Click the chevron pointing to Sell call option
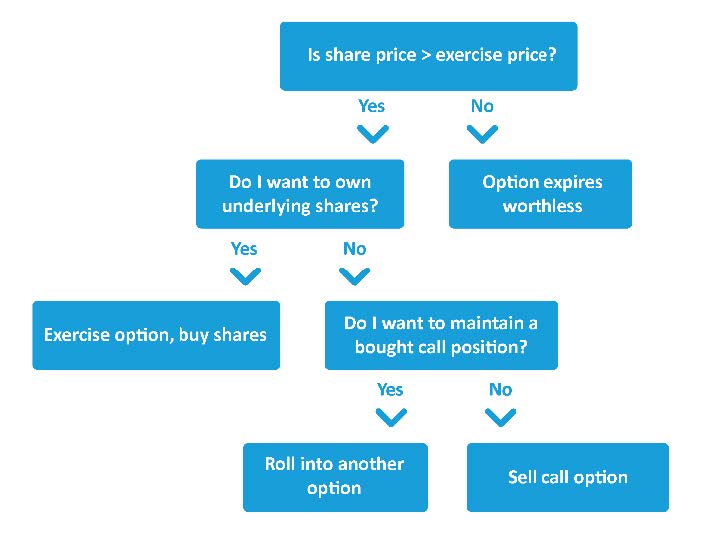Screen dimensions: 721x540 (500, 418)
